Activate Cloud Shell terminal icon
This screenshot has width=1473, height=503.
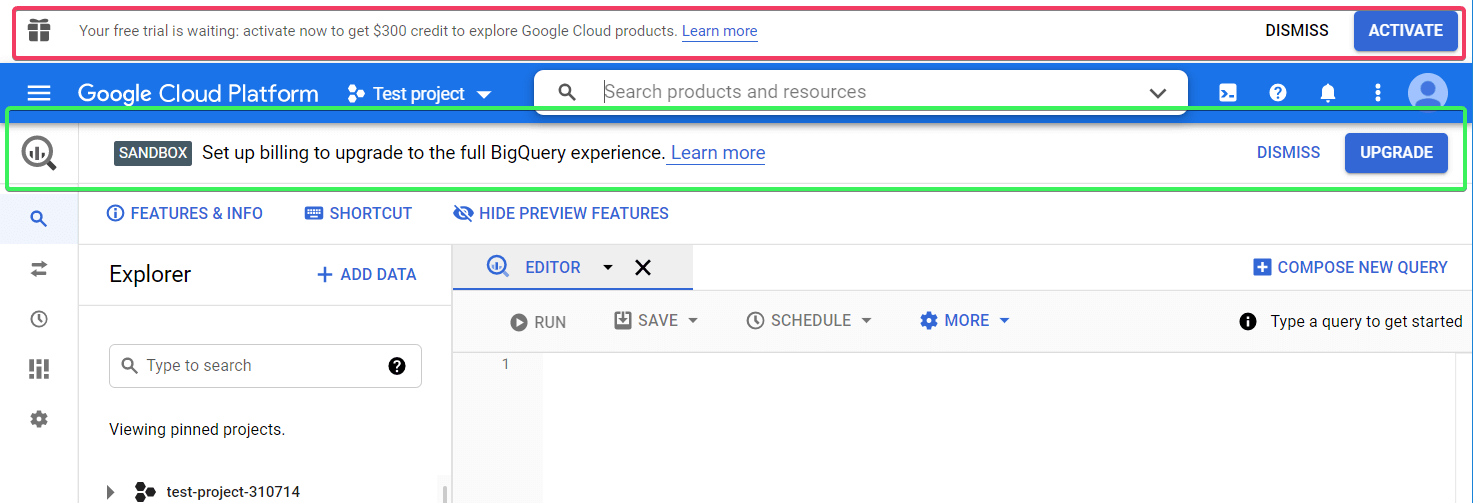tap(1228, 93)
